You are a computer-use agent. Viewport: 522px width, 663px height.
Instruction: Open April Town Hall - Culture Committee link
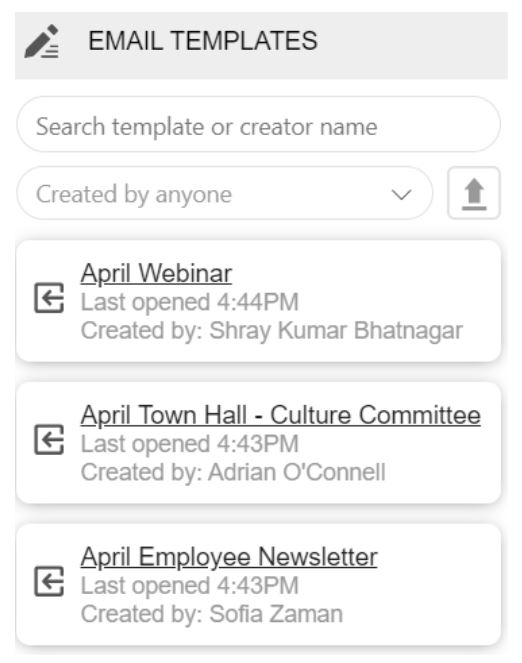point(281,415)
